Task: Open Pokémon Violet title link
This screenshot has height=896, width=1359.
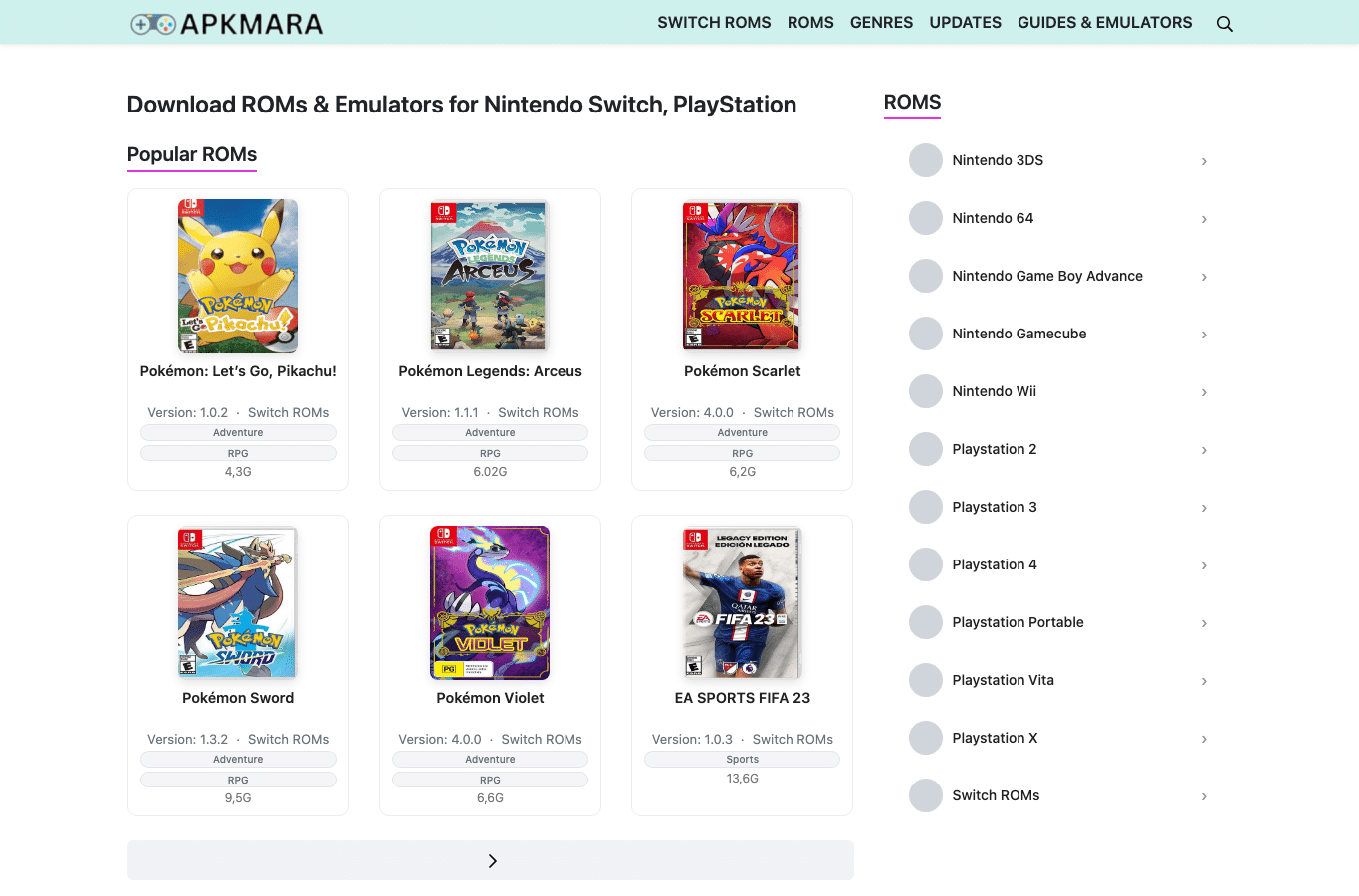Action: tap(490, 698)
